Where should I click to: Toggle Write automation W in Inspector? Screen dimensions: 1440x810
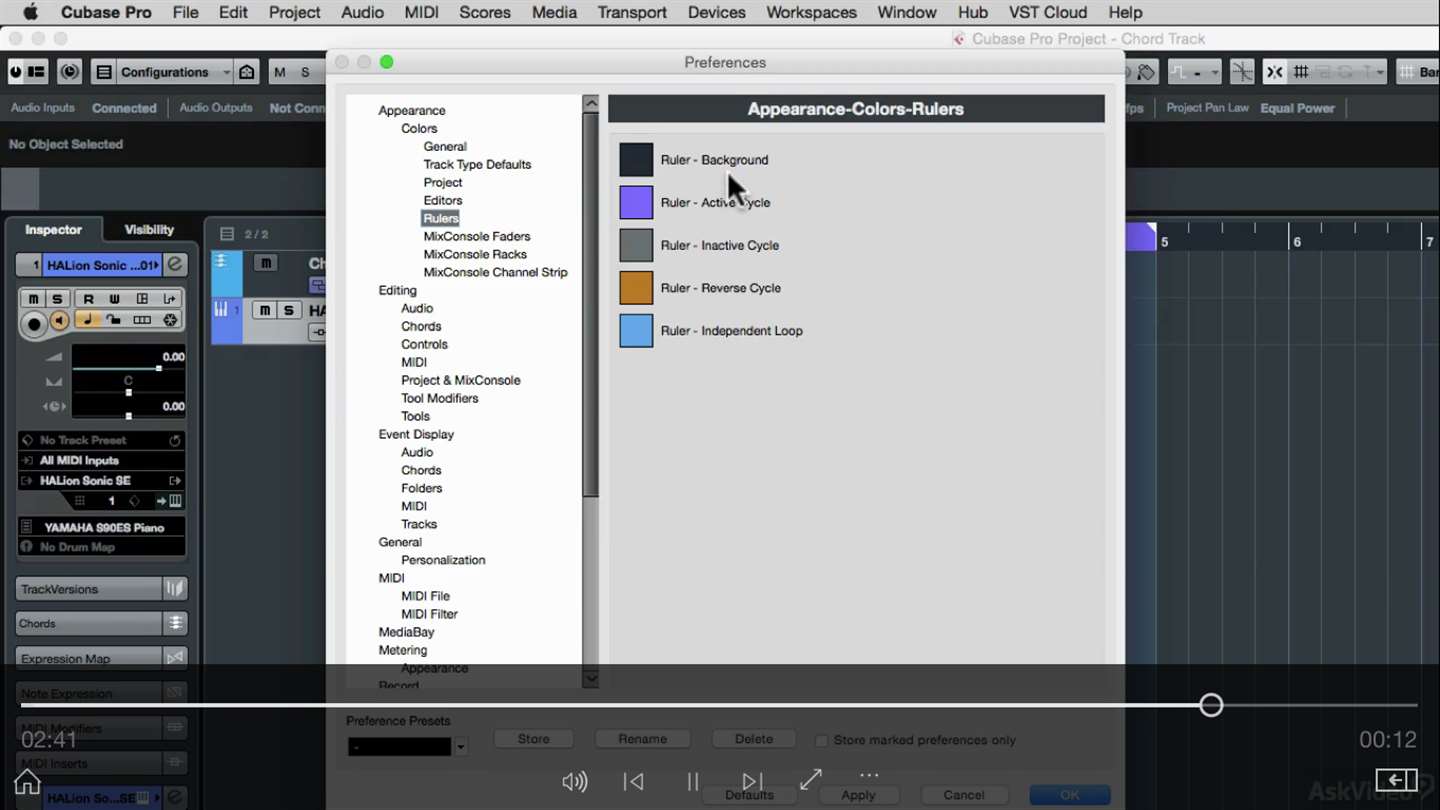pyautogui.click(x=114, y=299)
